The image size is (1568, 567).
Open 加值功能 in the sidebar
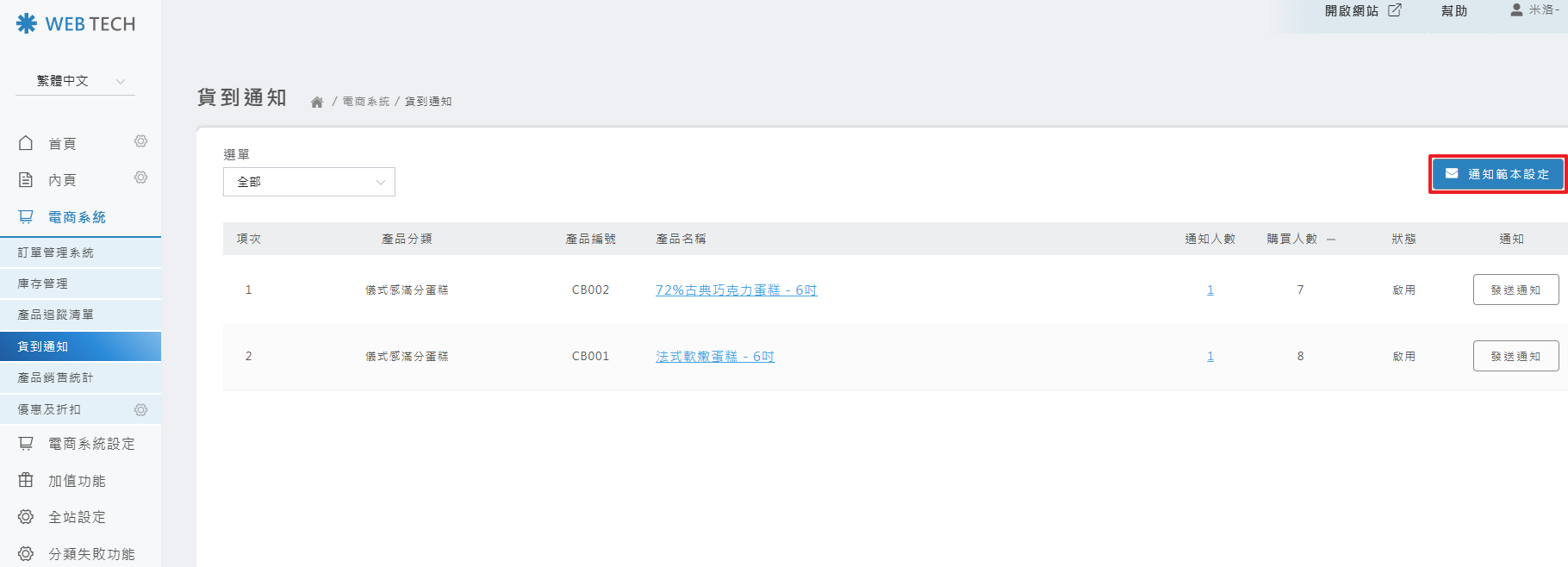(x=77, y=481)
